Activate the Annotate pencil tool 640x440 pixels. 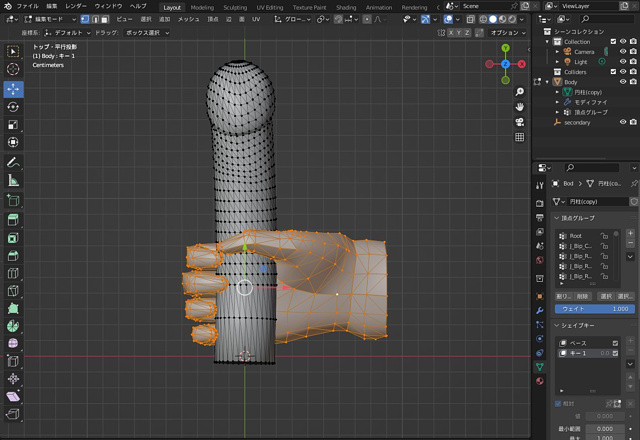13,162
